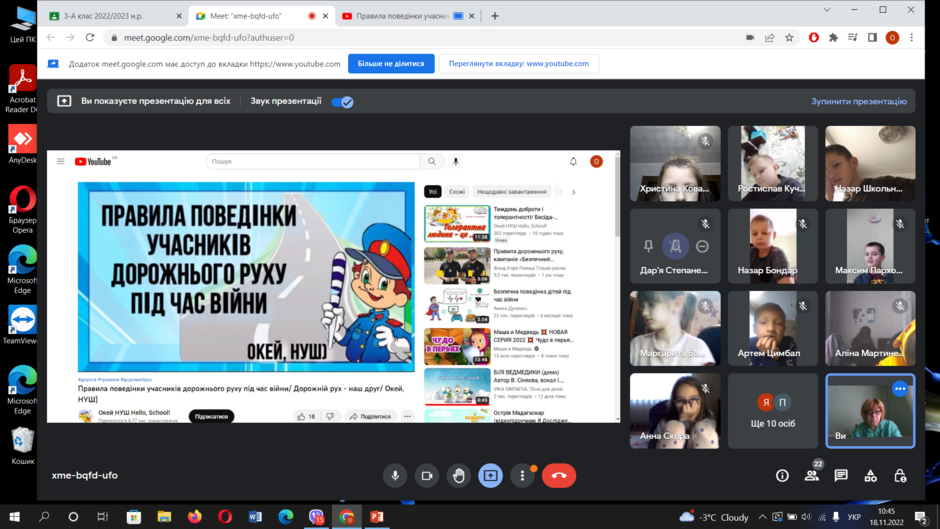Select Максим Пархо... video tile
Image resolution: width=940 pixels, height=529 pixels.
(870, 246)
